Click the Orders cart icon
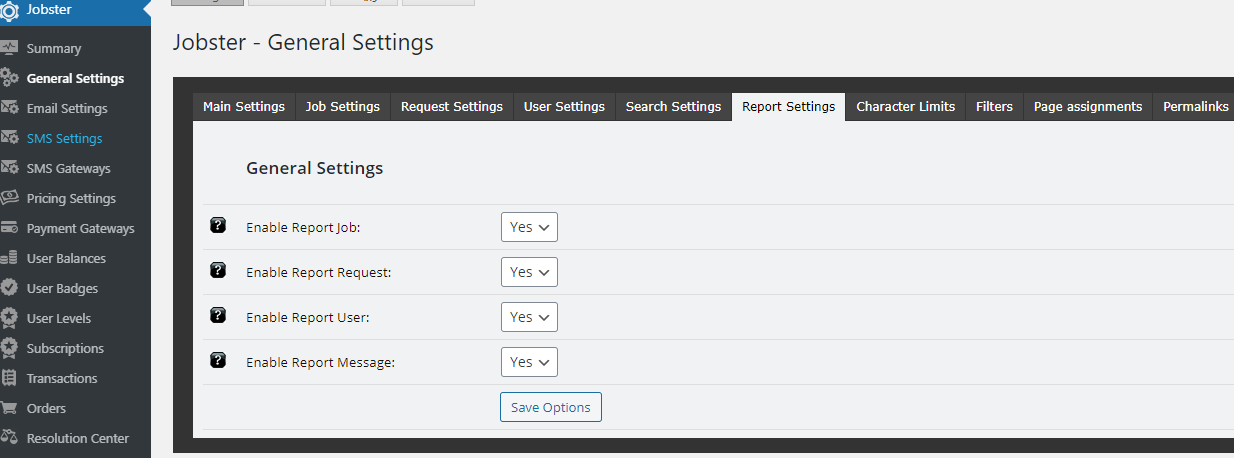This screenshot has height=458, width=1234. coord(9,408)
